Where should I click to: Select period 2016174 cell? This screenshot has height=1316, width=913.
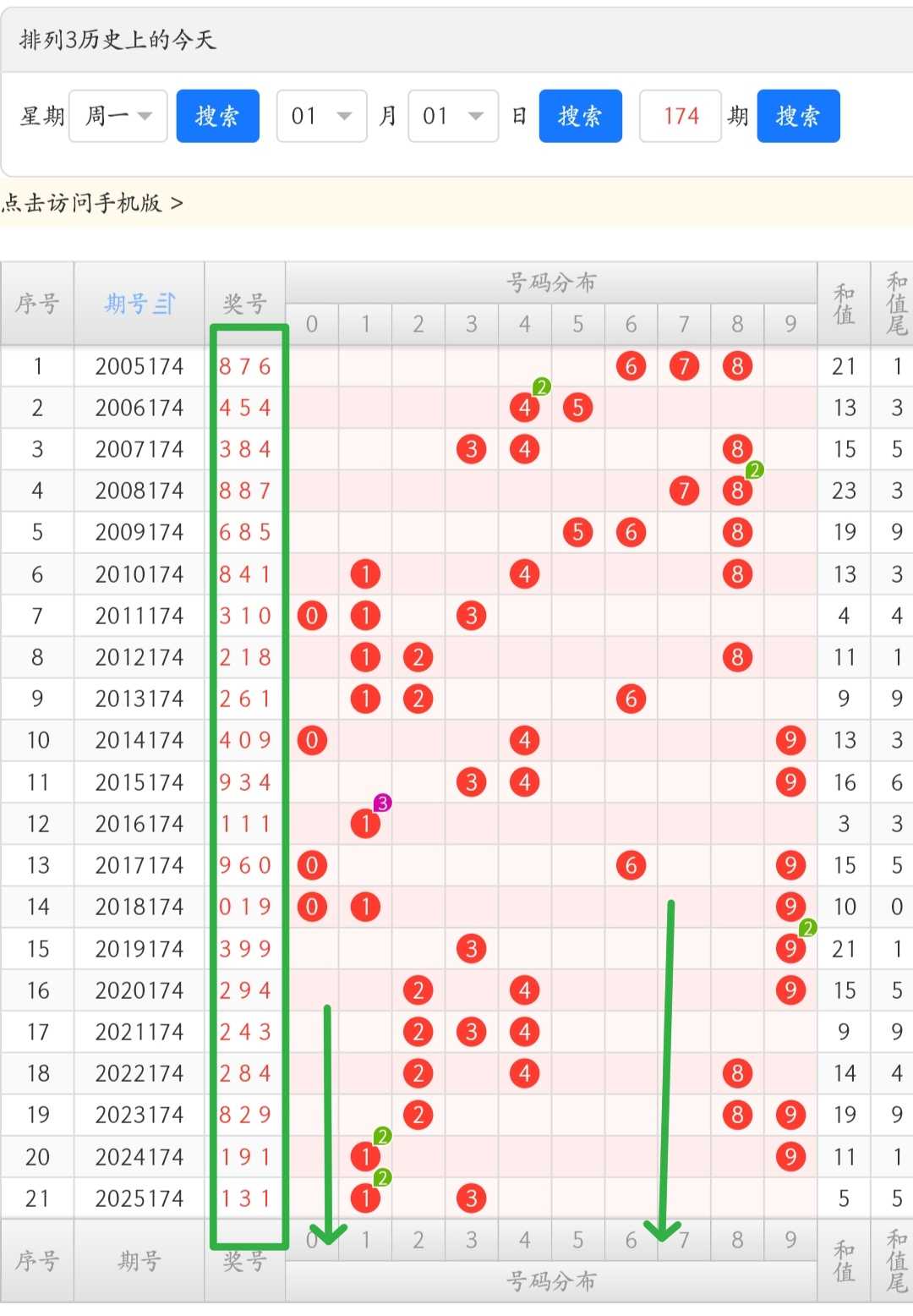click(x=139, y=824)
